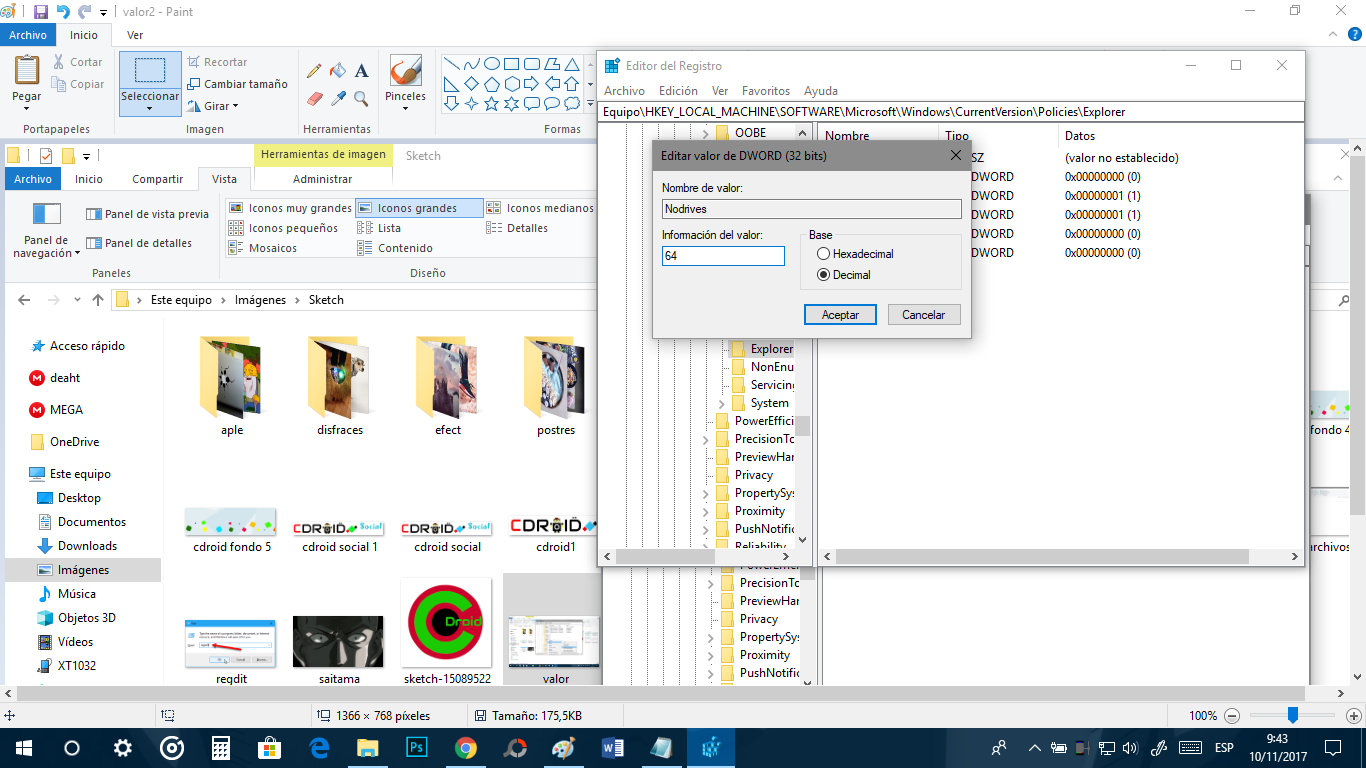Click Cancelar in the DWORD dialog
Screen dimensions: 1366x768
(924, 314)
